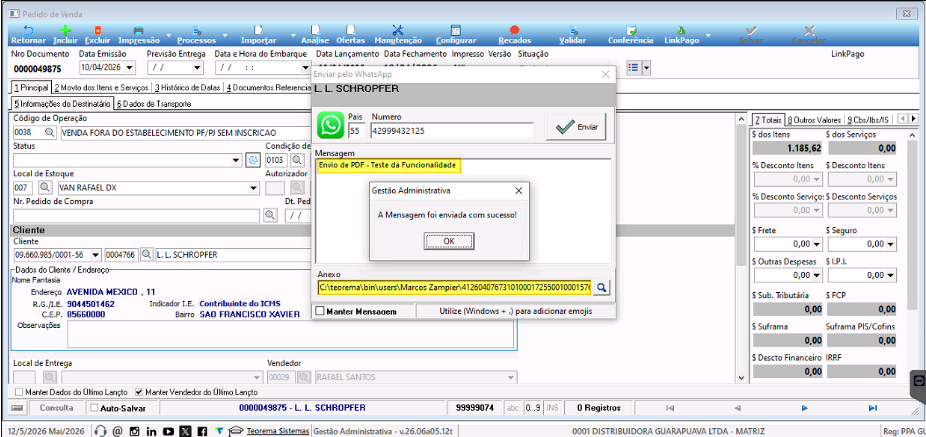The image size is (926, 437).
Task: Toggle Manter Dados do Último Lançto checkbox
Action: coord(19,392)
